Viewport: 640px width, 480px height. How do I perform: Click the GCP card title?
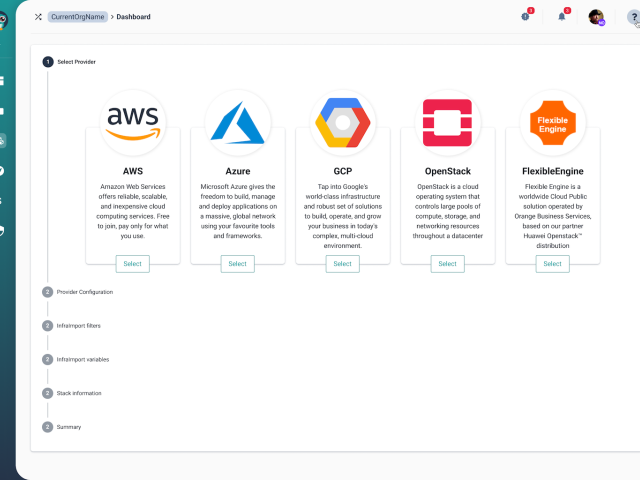(x=343, y=171)
